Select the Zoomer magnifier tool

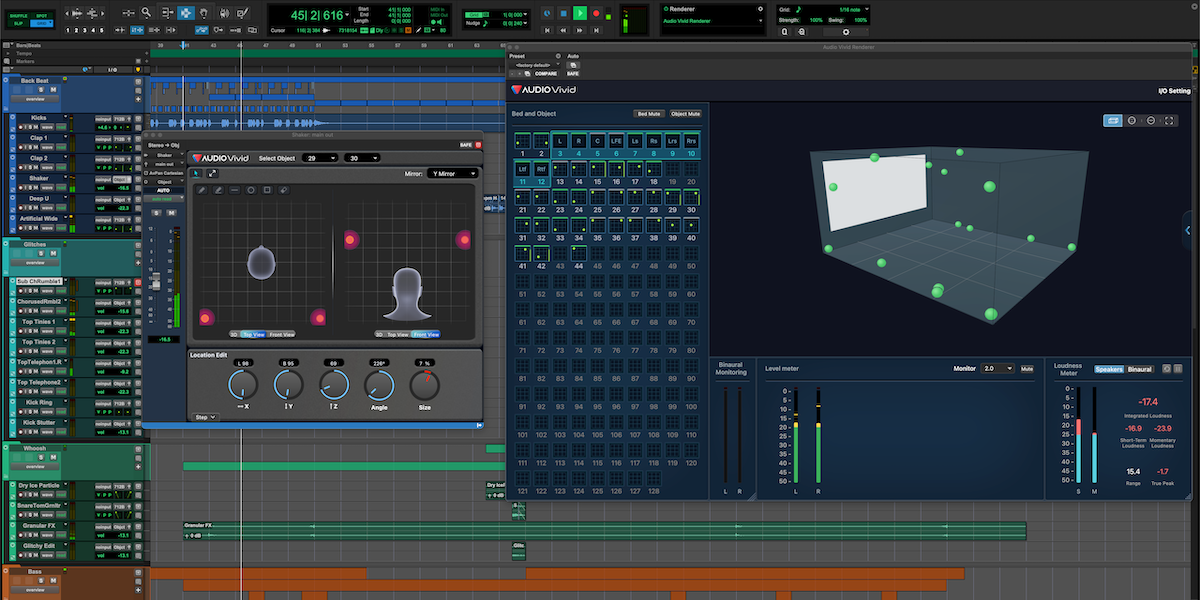tap(146, 13)
